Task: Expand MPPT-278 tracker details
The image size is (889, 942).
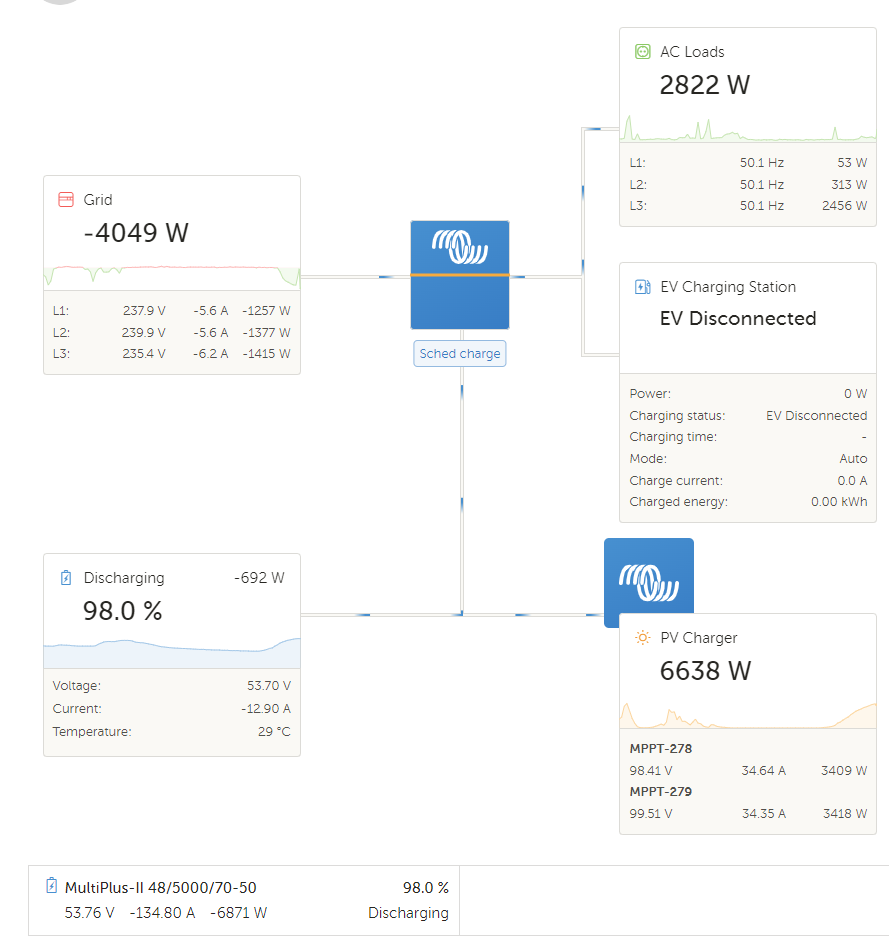Action: click(661, 748)
